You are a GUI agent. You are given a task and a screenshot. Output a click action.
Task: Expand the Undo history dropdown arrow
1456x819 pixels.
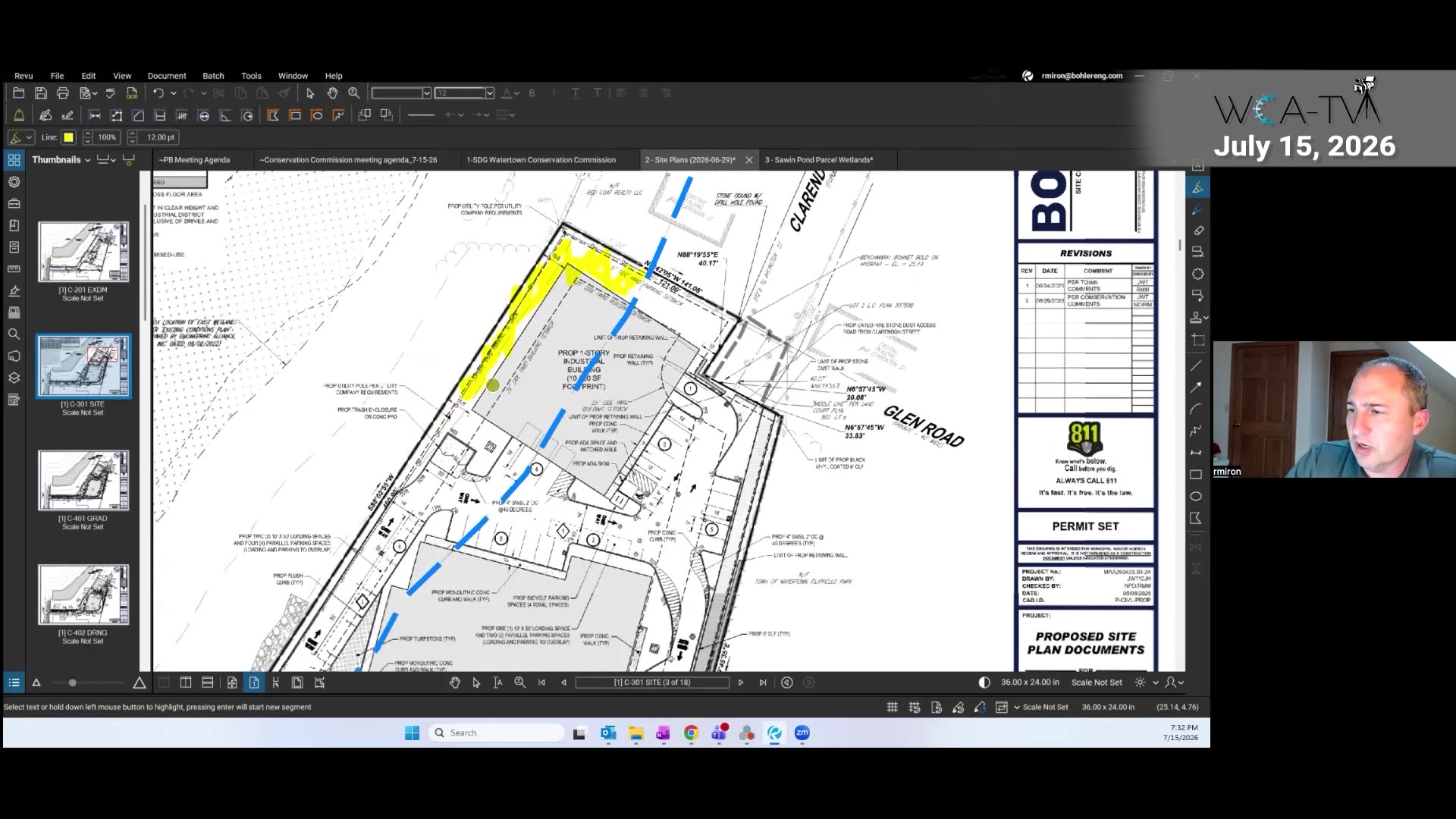pos(174,93)
